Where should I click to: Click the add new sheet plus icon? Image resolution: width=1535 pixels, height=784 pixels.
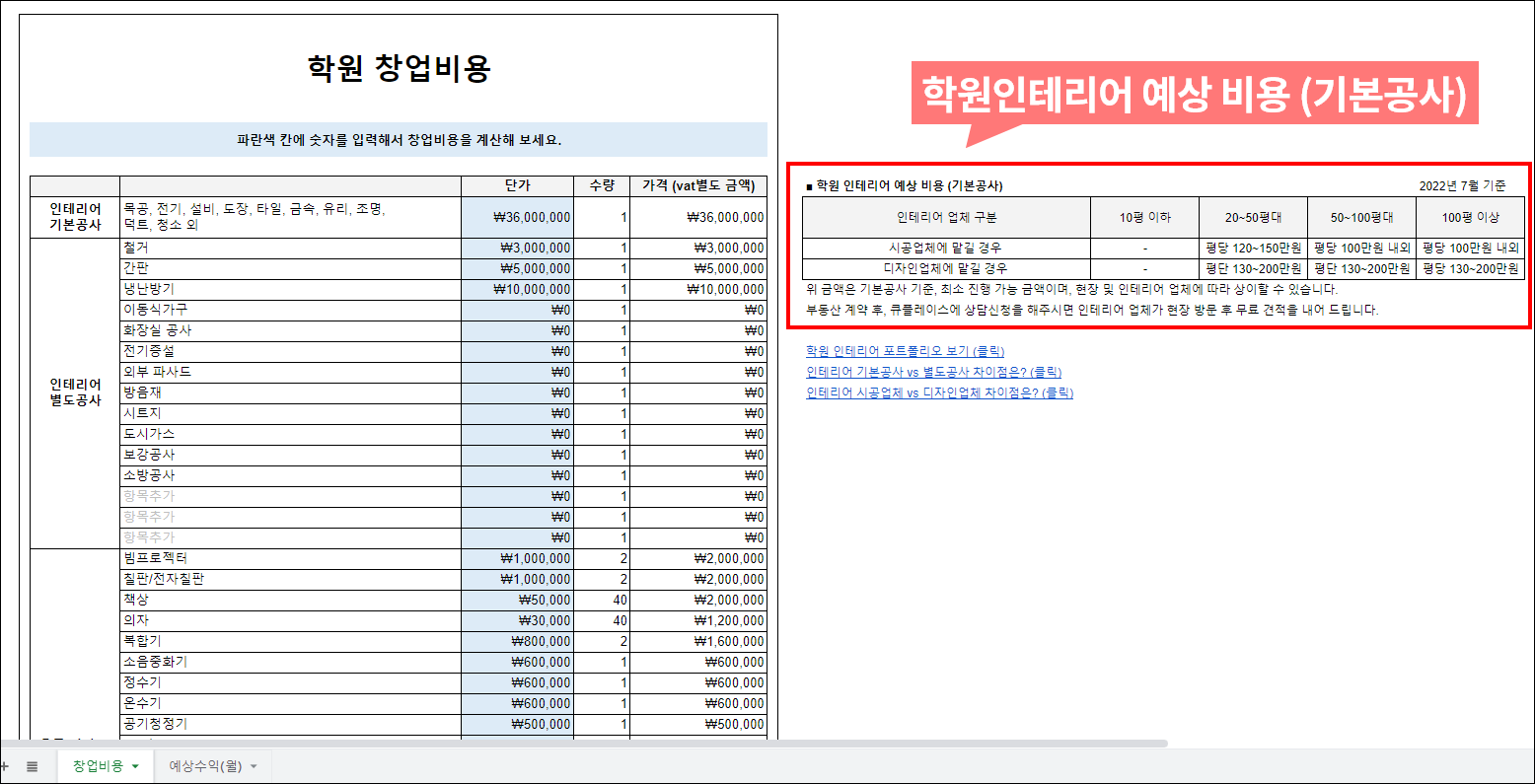pyautogui.click(x=4, y=766)
